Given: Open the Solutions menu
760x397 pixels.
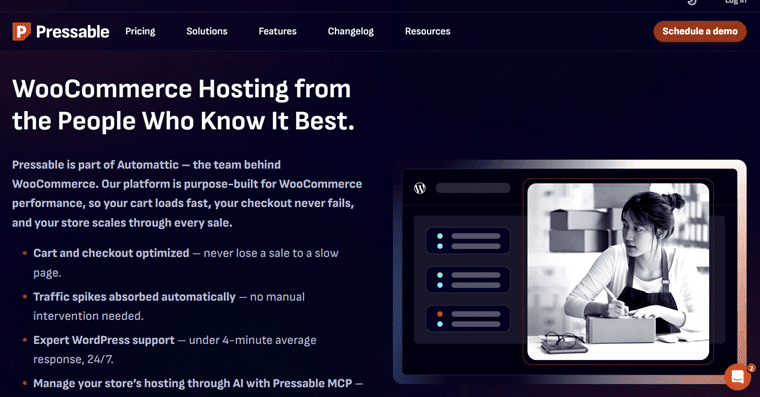Looking at the screenshot, I should coord(207,32).
